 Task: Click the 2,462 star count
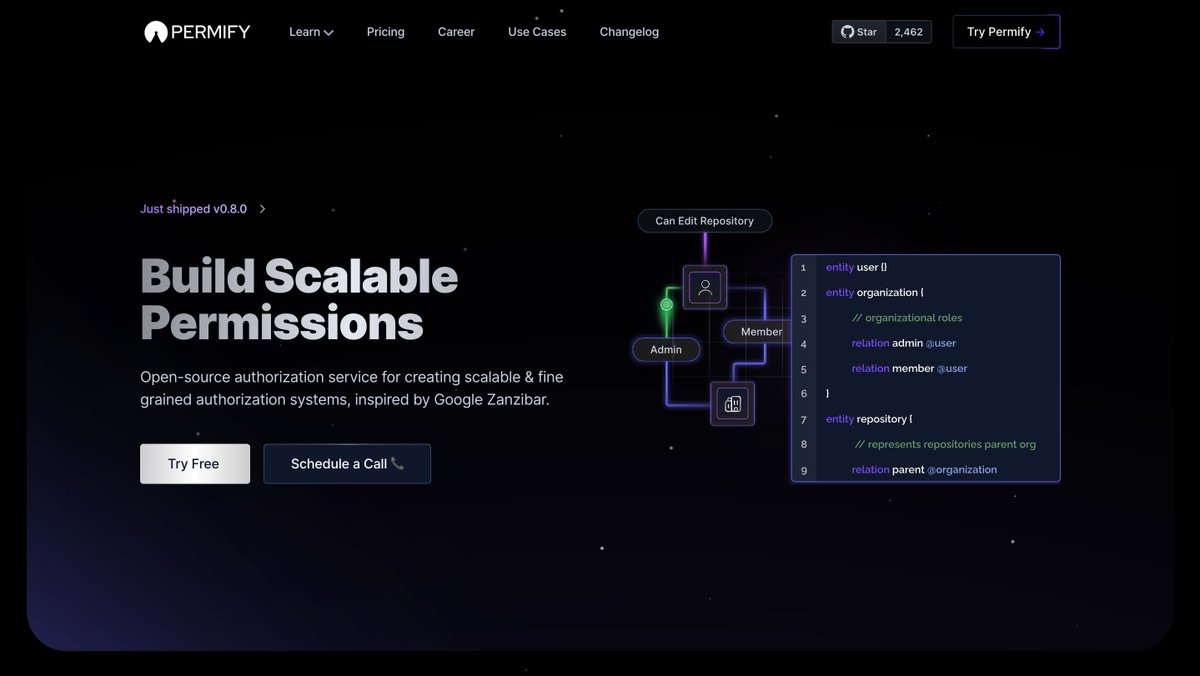[909, 32]
